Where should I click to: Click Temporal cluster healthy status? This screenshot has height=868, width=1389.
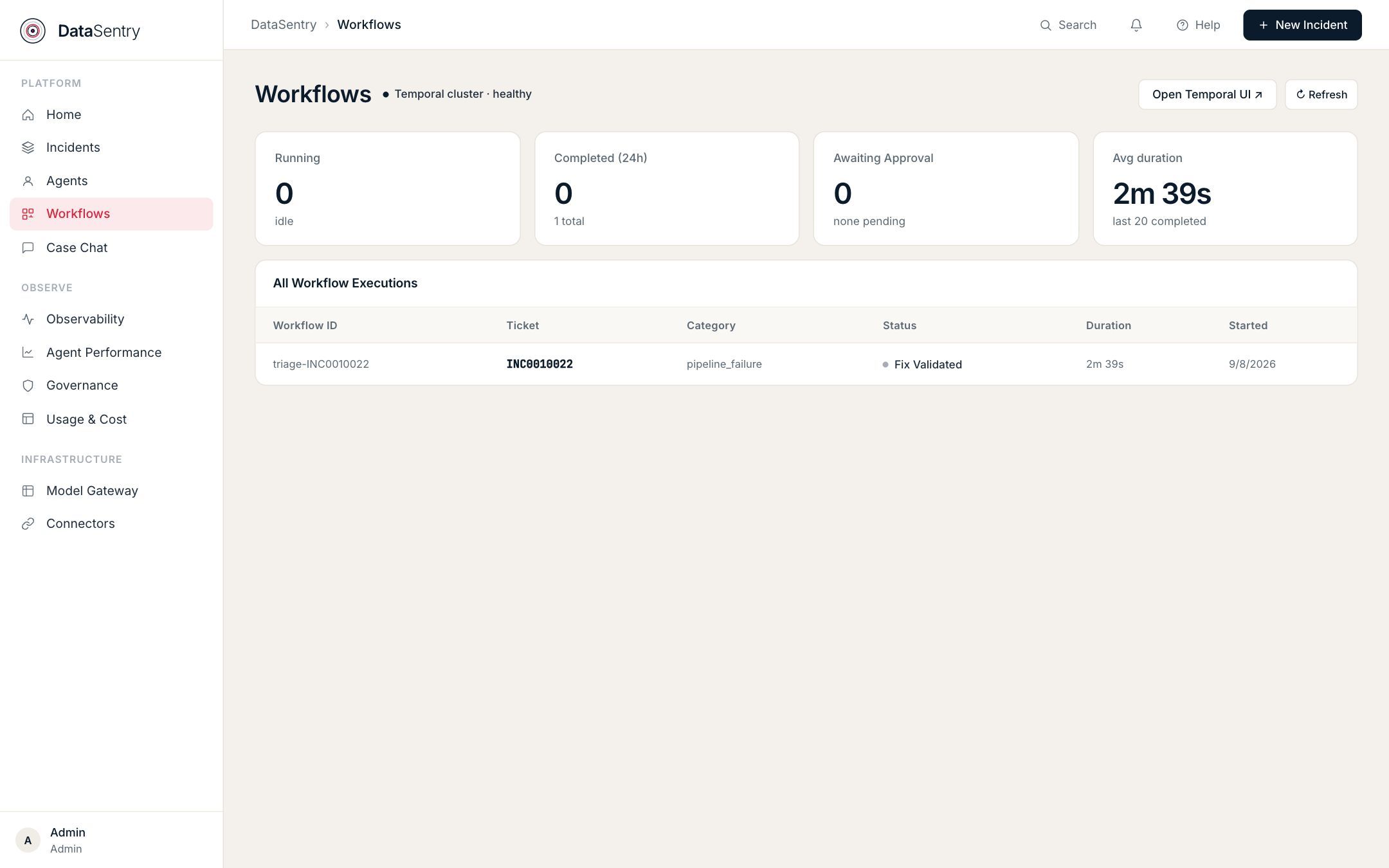457,94
